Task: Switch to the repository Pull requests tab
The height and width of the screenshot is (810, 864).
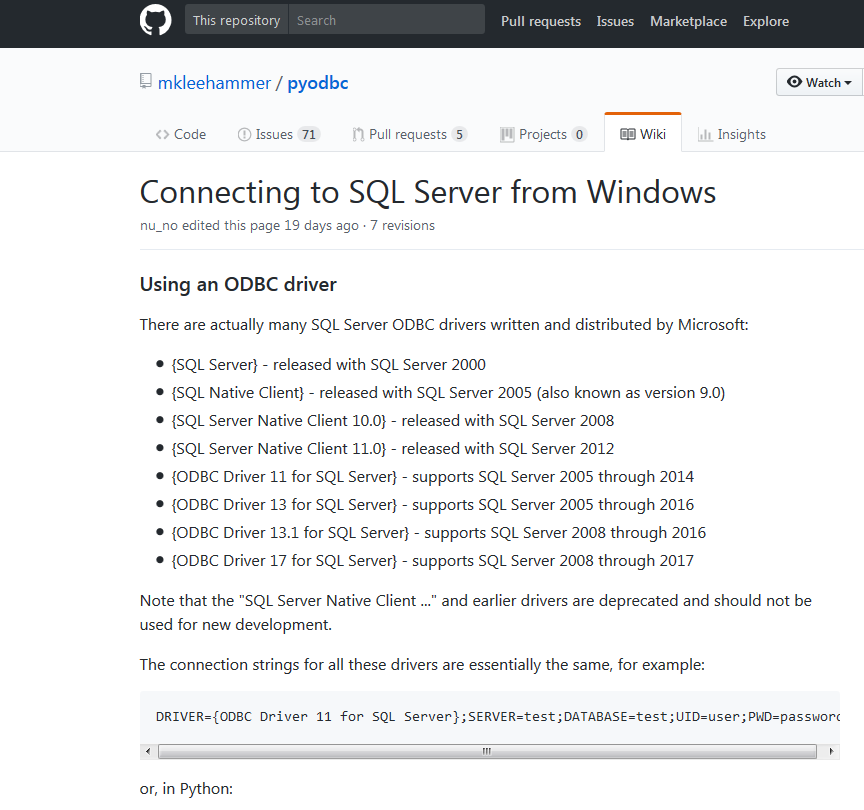Action: (409, 134)
